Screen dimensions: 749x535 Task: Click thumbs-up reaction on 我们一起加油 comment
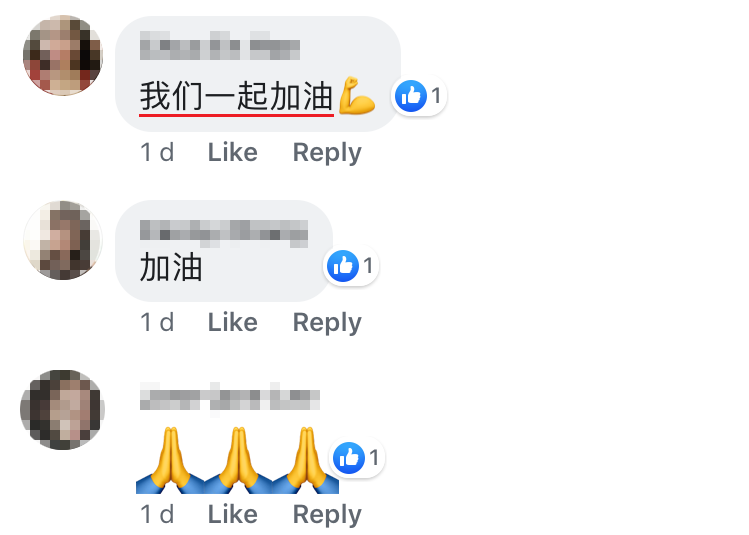point(419,96)
